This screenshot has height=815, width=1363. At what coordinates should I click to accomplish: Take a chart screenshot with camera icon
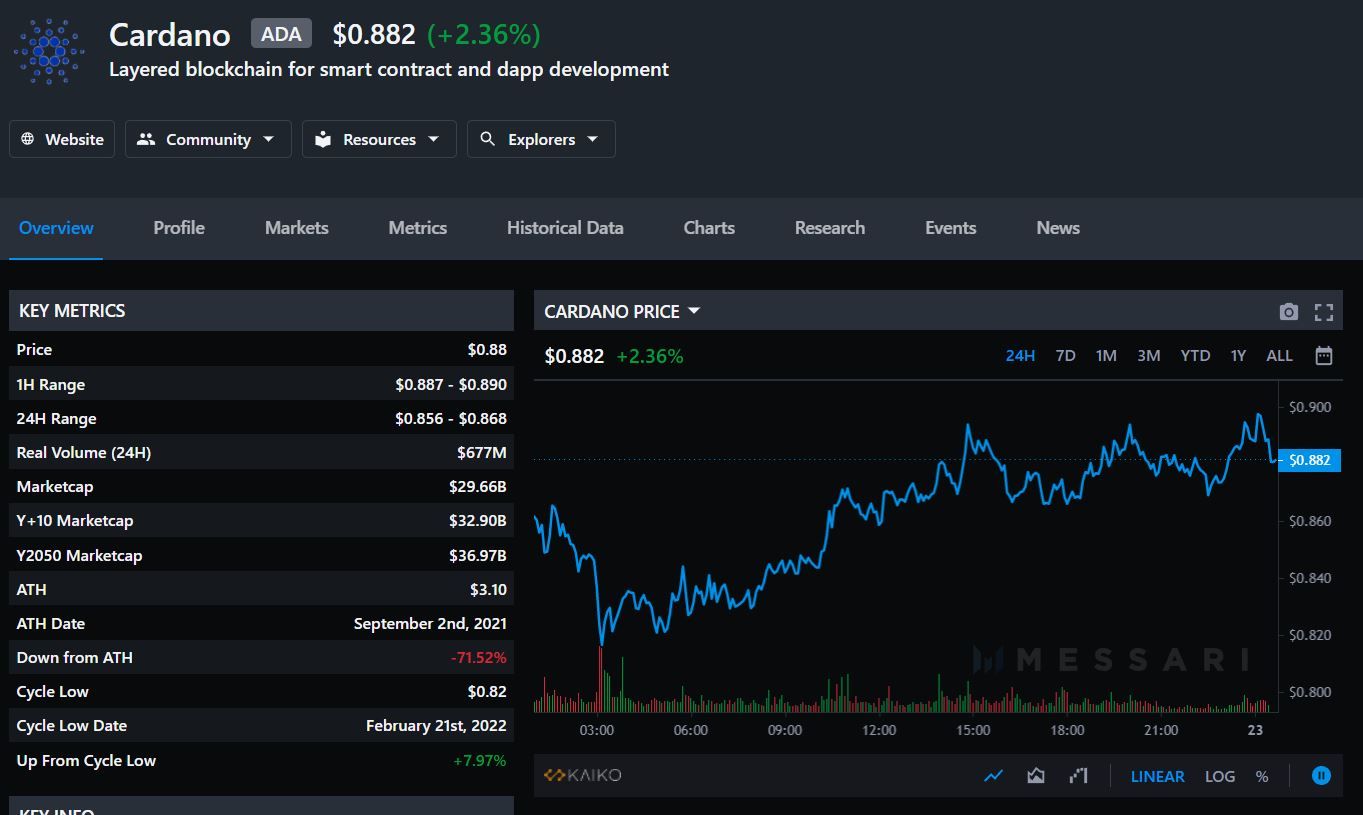click(1288, 312)
